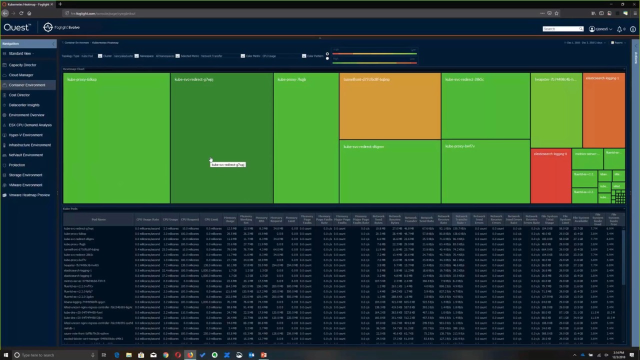Viewport: 640px width, 360px height.
Task: Go back in the browser
Action: click(x=5, y=13)
